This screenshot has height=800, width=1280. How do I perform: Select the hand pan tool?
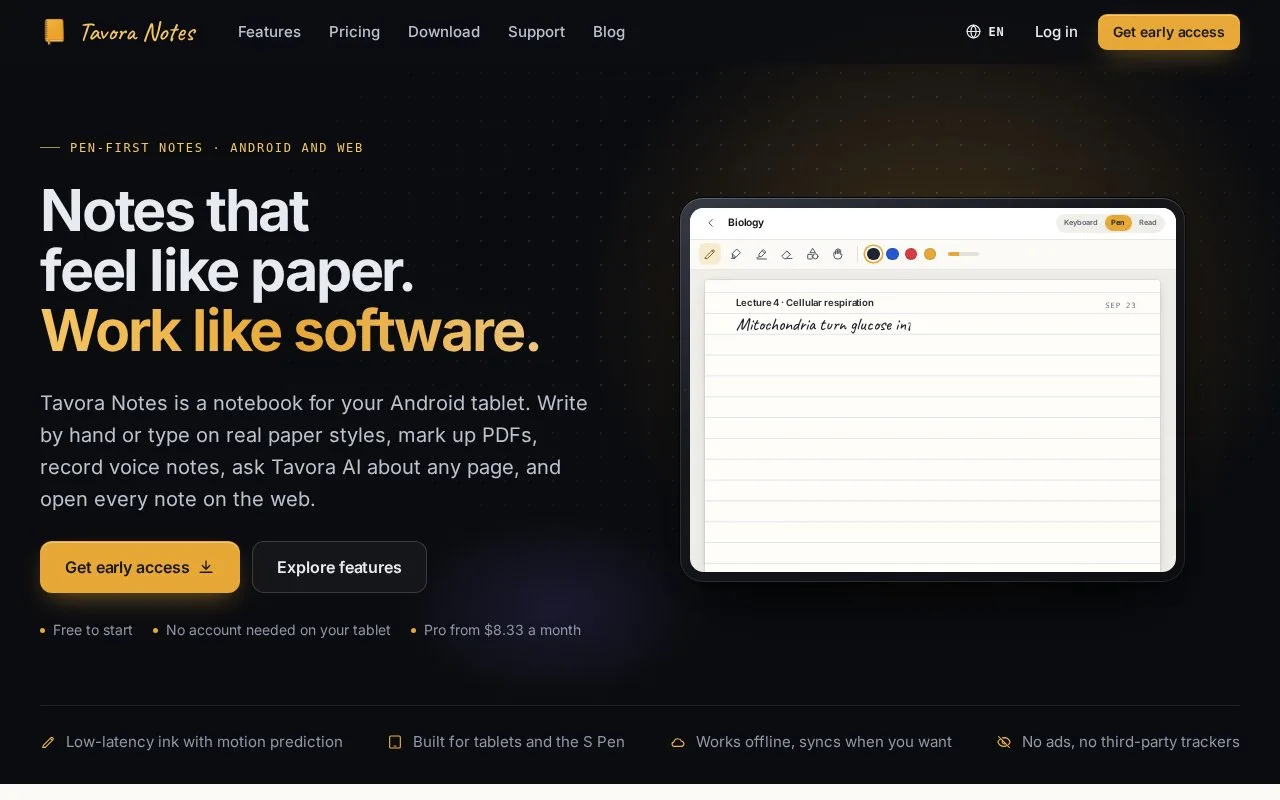(x=838, y=254)
